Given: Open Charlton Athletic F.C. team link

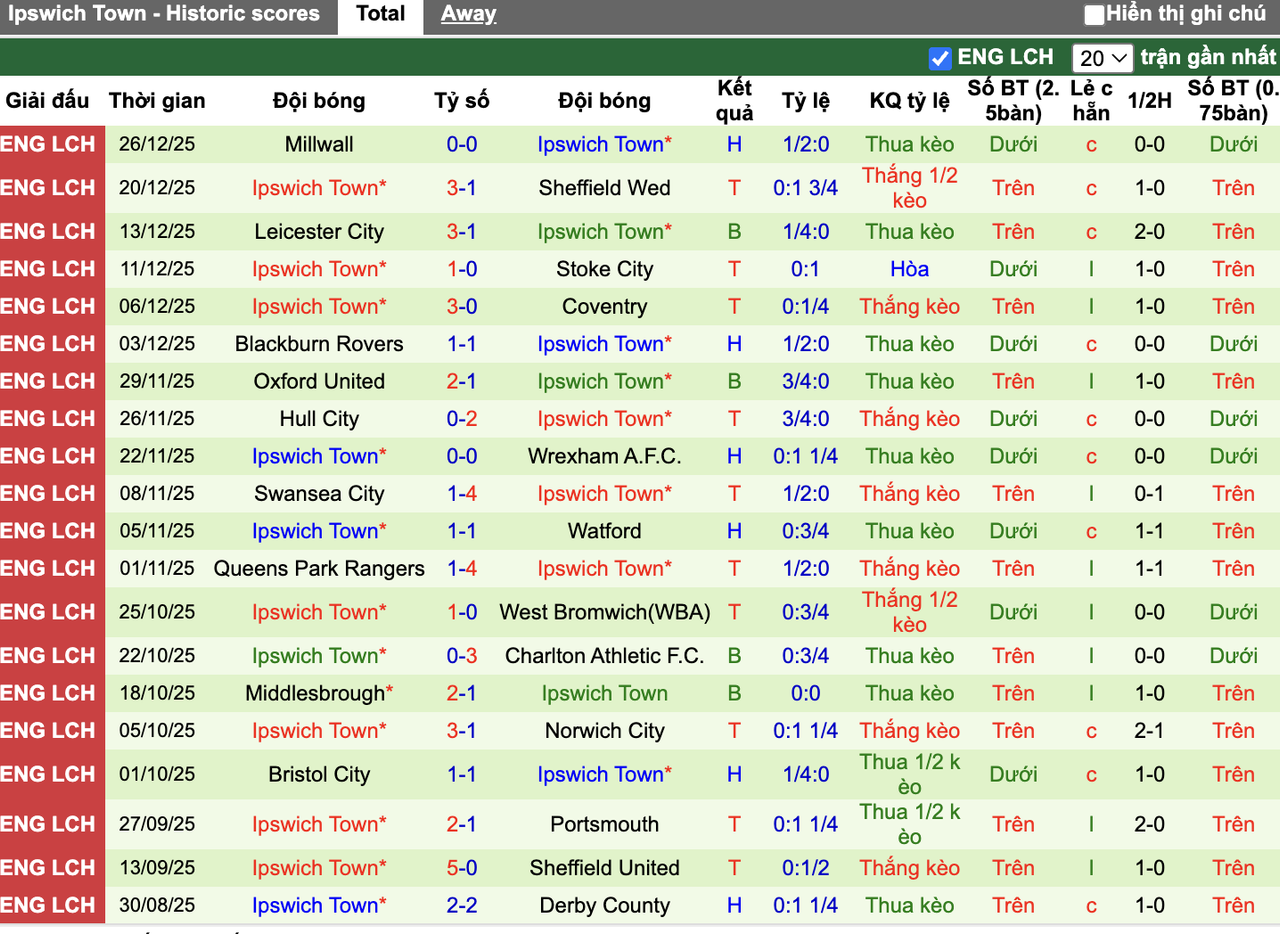Looking at the screenshot, I should 605,656.
